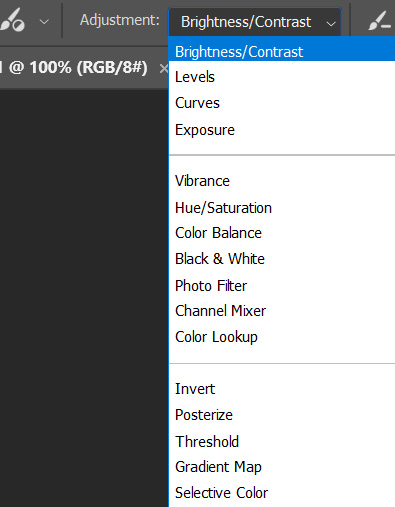Select Vibrance in the dropdown list

(282, 181)
